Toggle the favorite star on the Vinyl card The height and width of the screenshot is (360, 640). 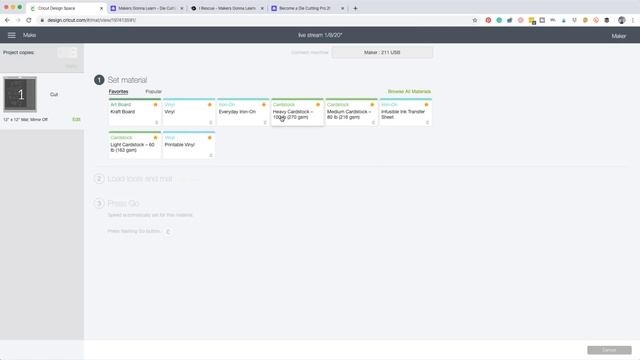click(209, 105)
